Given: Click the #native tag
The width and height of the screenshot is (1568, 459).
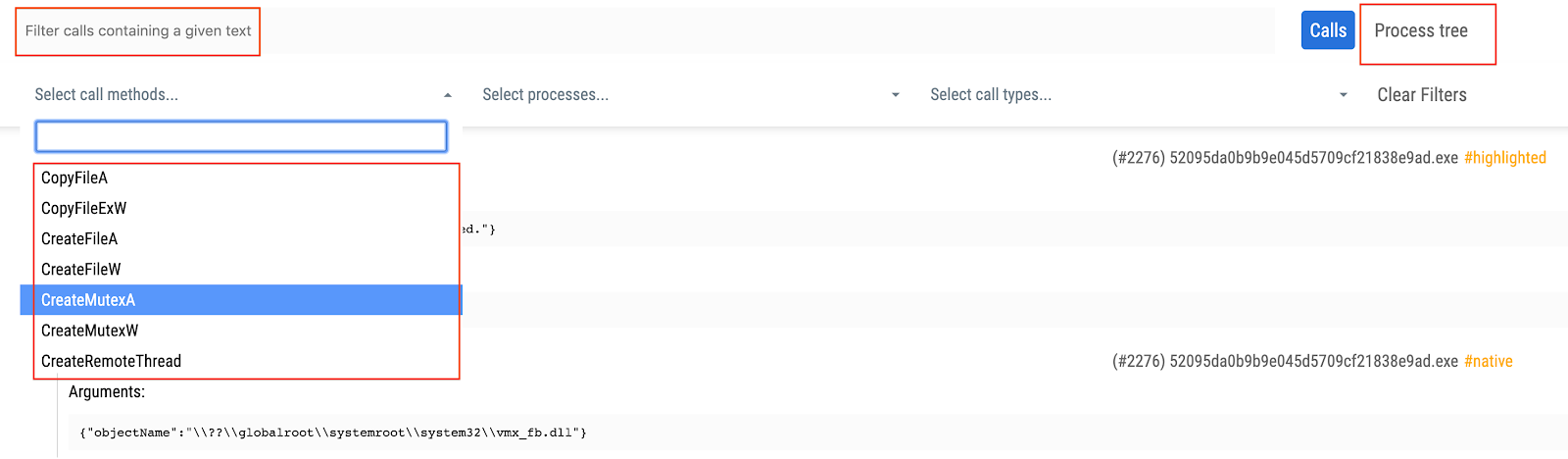Looking at the screenshot, I should click(x=1488, y=362).
